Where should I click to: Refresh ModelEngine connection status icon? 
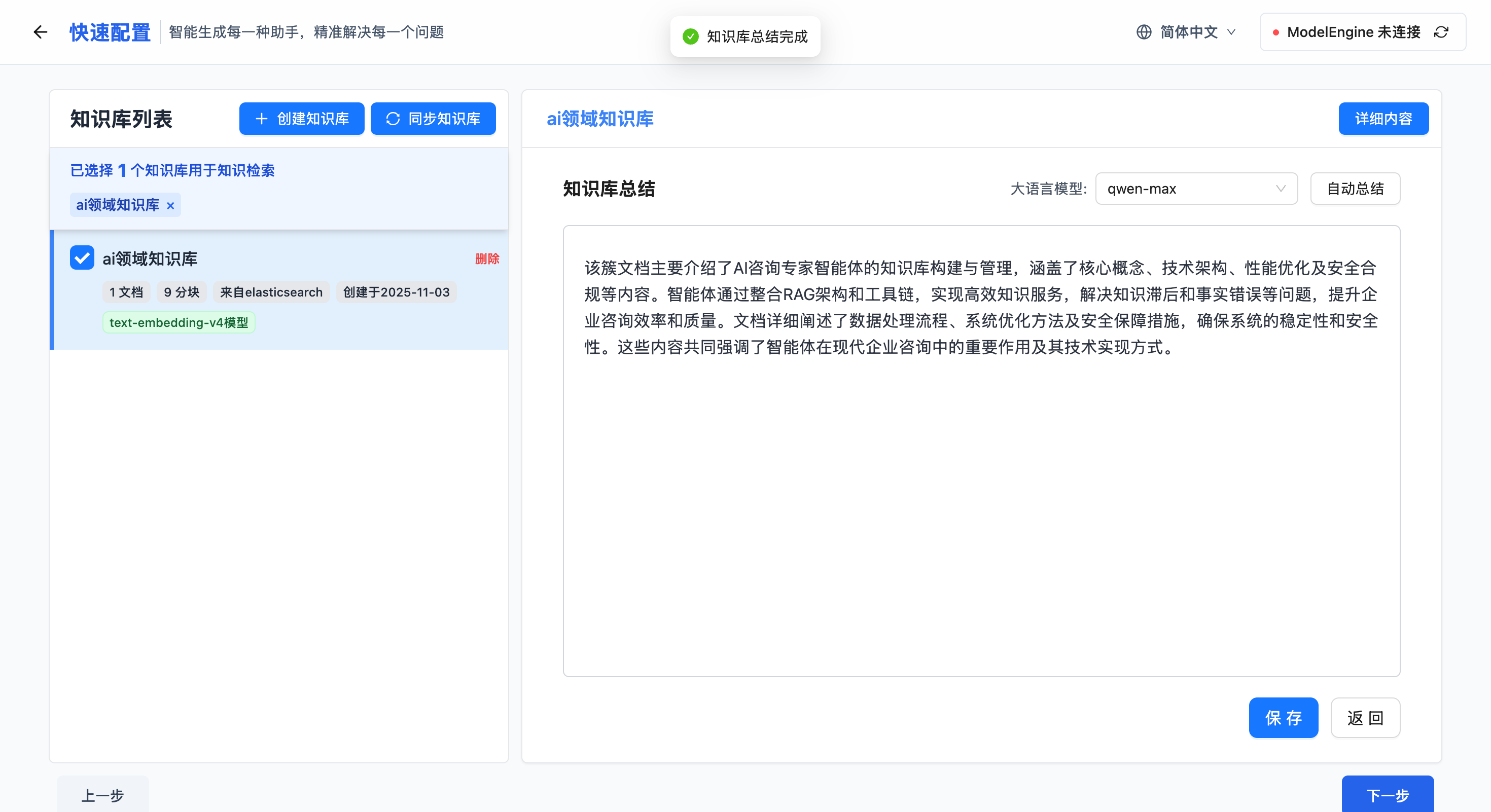click(x=1441, y=32)
